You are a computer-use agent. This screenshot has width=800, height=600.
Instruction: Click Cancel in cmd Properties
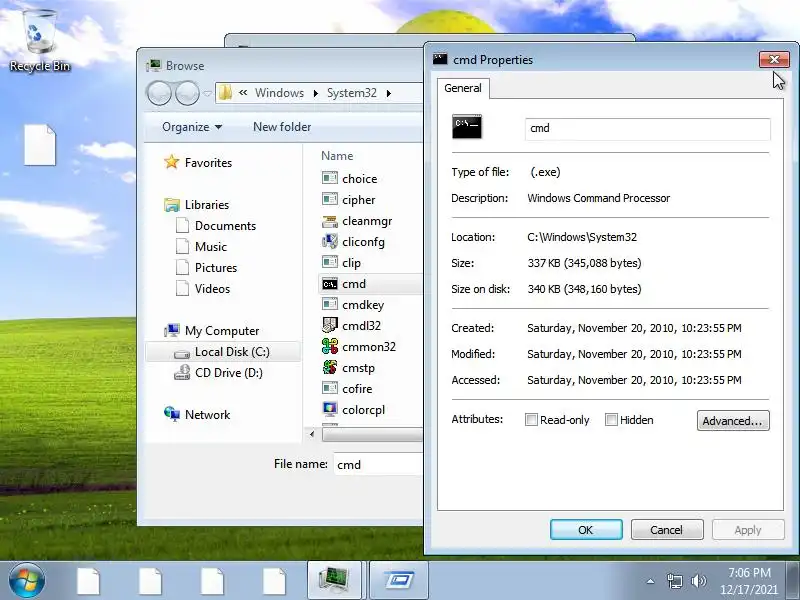(x=666, y=530)
